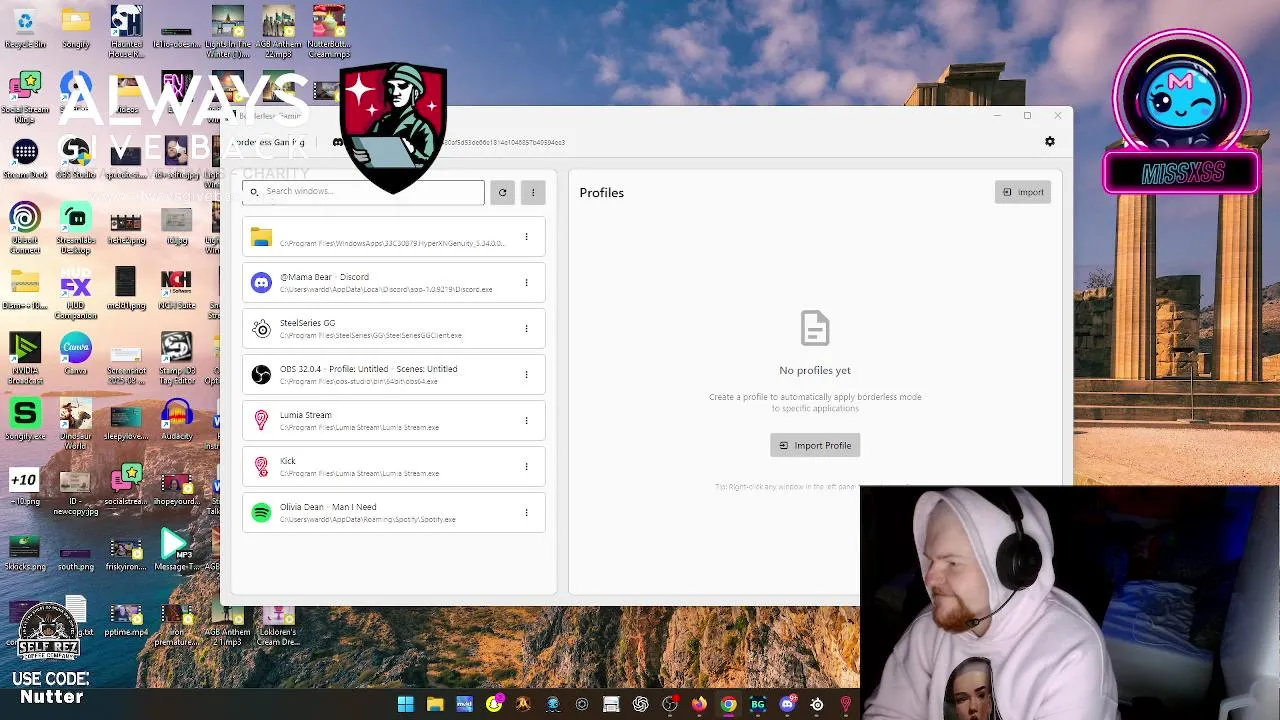Select the 'Olivia Dean - Man I Need' title
1280x720 pixels.
tap(328, 507)
